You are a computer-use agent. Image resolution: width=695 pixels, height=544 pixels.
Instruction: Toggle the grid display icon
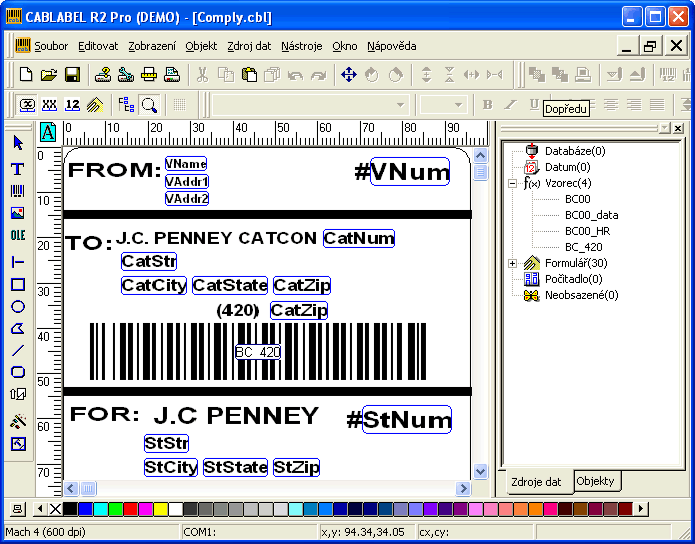179,105
